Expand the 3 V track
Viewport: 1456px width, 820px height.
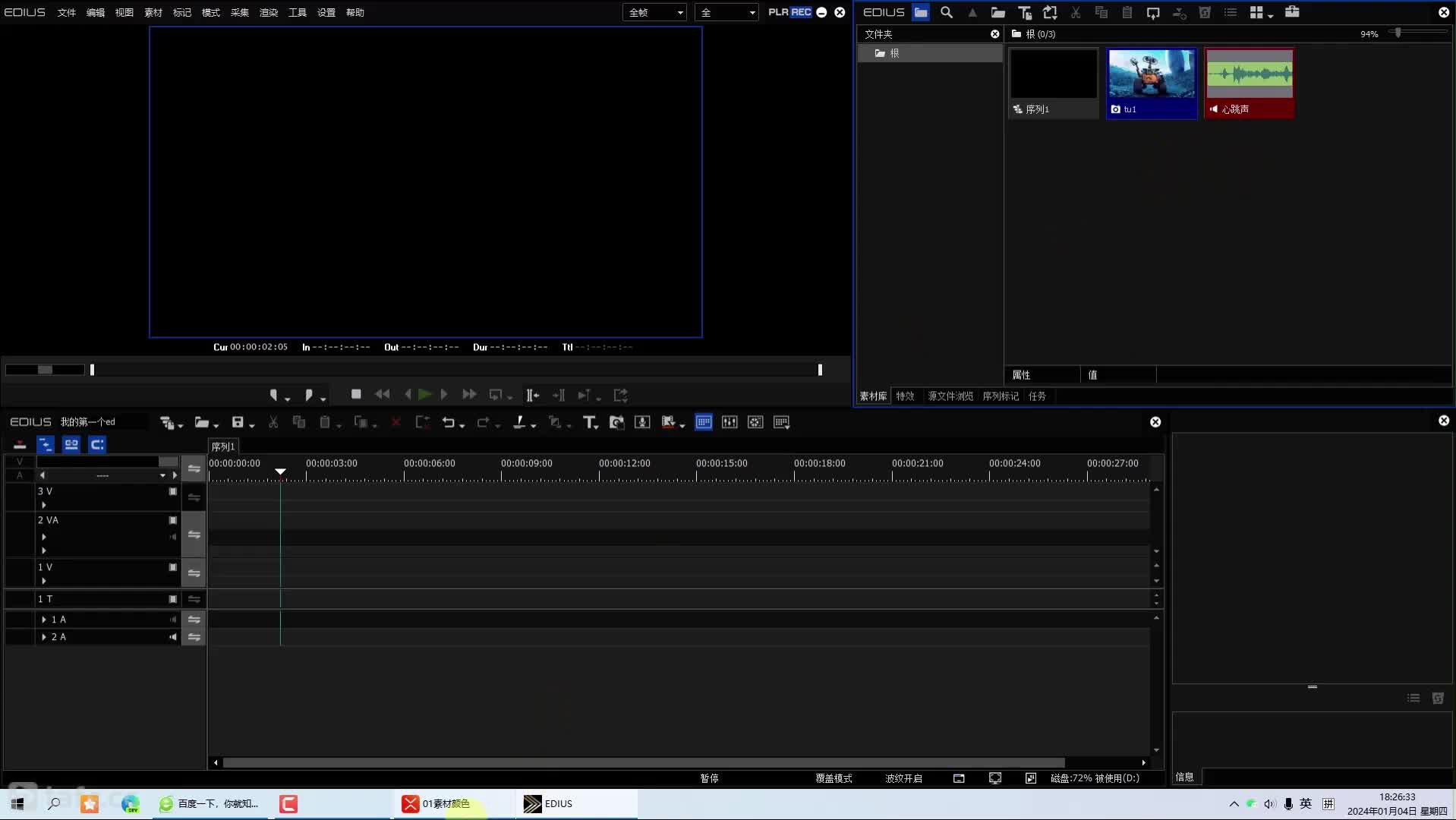coord(44,505)
